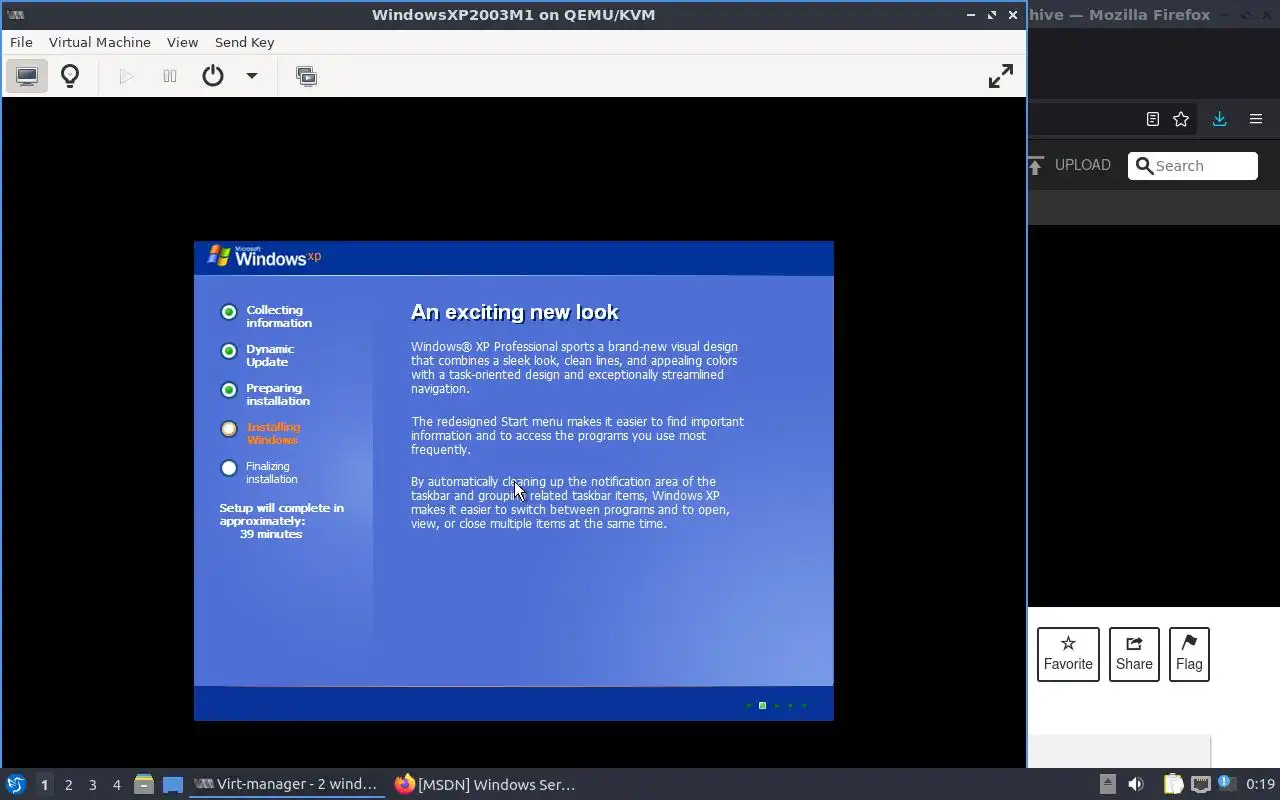Screen dimensions: 1280x800
Task: Click Finalizing installation step indicator
Action: [x=229, y=468]
